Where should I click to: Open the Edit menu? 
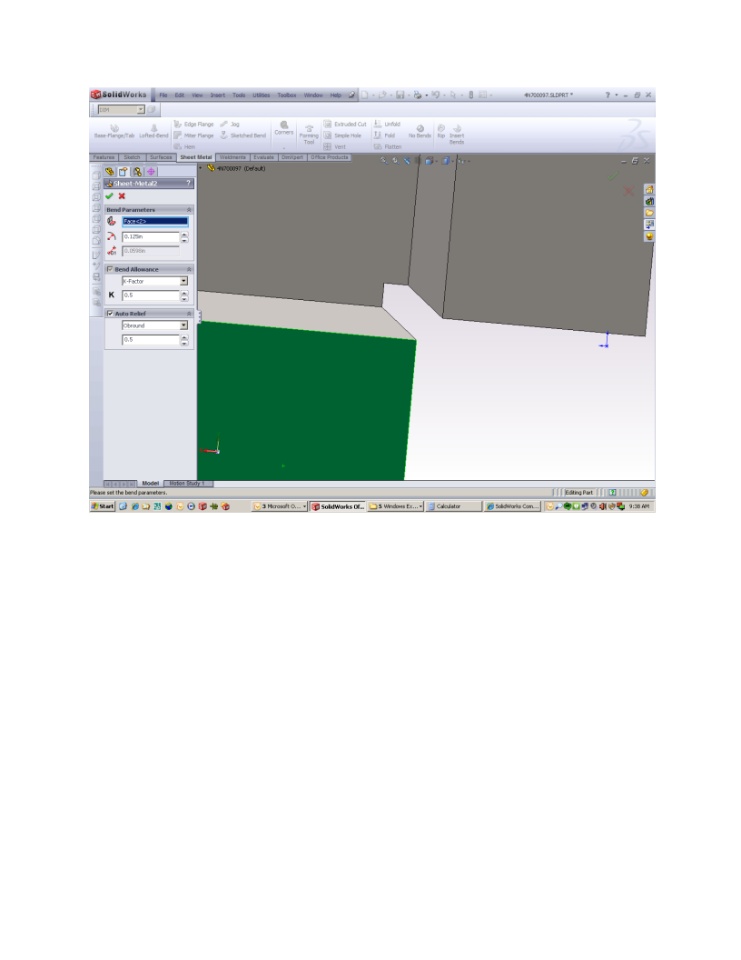[179, 96]
